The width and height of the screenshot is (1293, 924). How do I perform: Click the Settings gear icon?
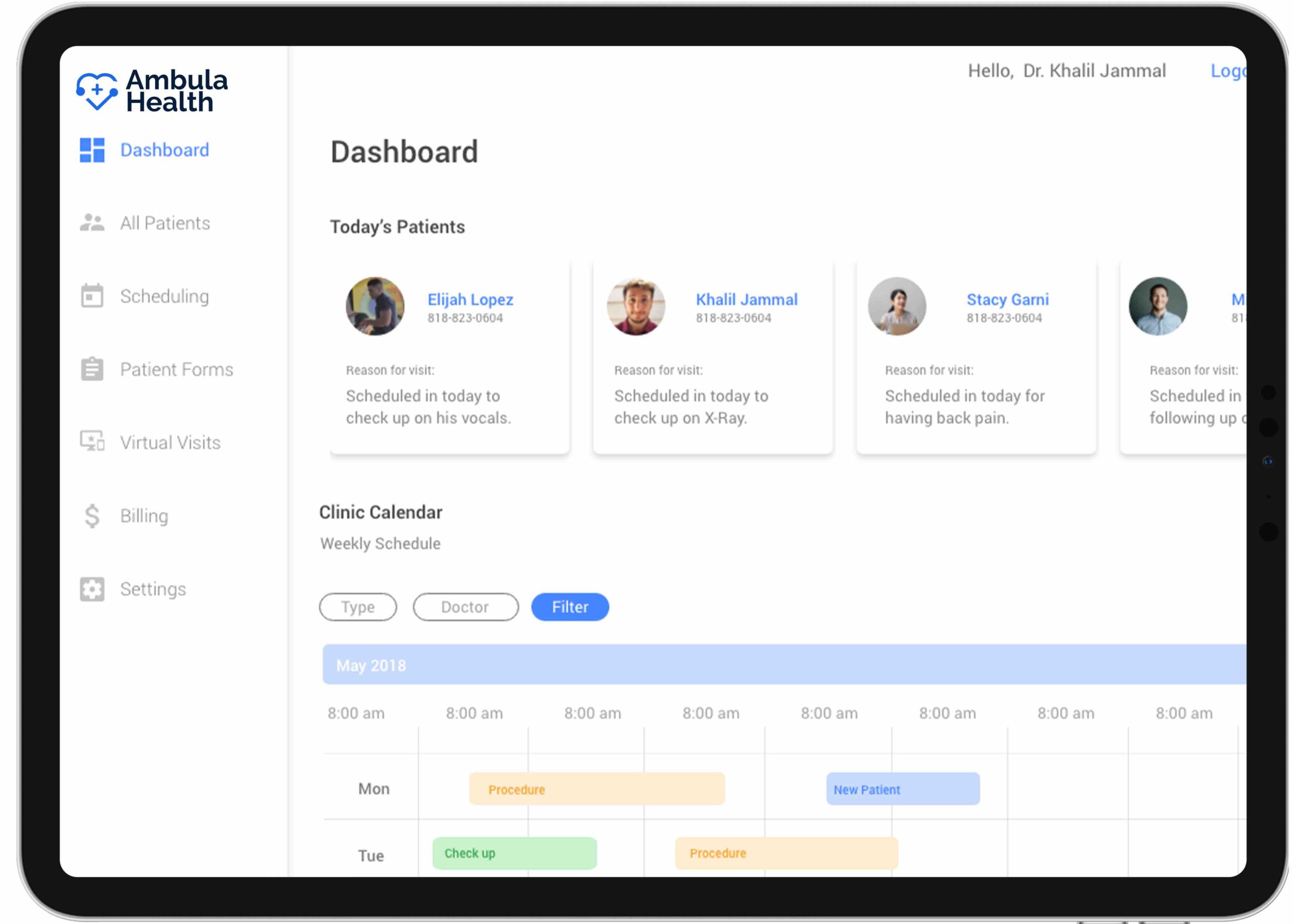(92, 589)
